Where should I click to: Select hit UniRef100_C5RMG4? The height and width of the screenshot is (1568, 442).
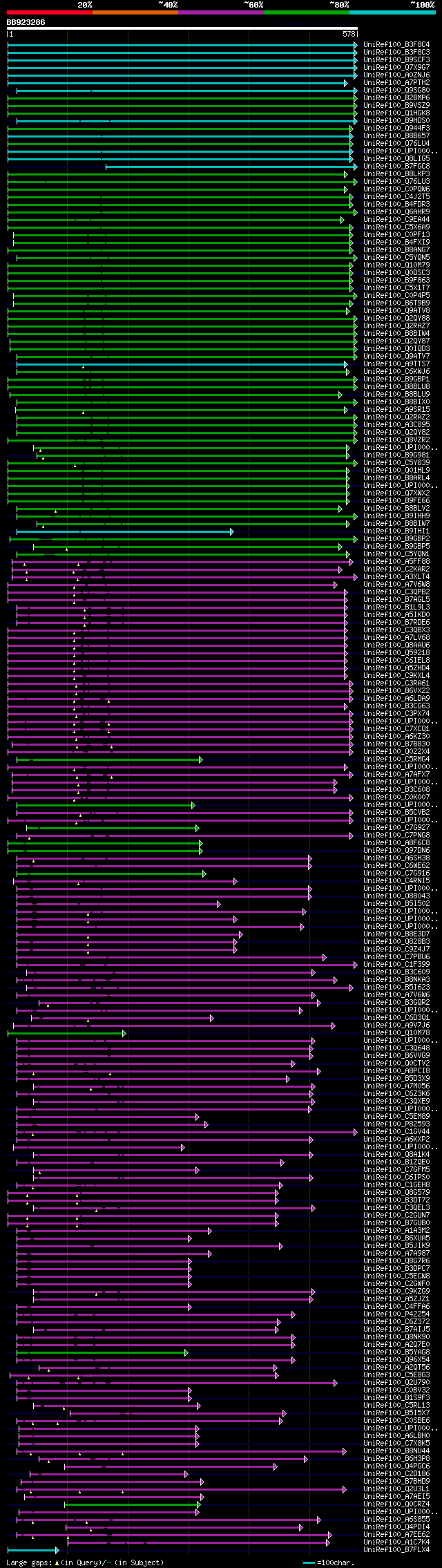(x=396, y=759)
